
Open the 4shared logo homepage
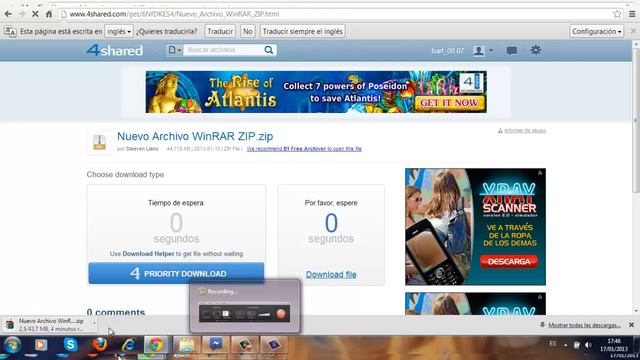(115, 50)
